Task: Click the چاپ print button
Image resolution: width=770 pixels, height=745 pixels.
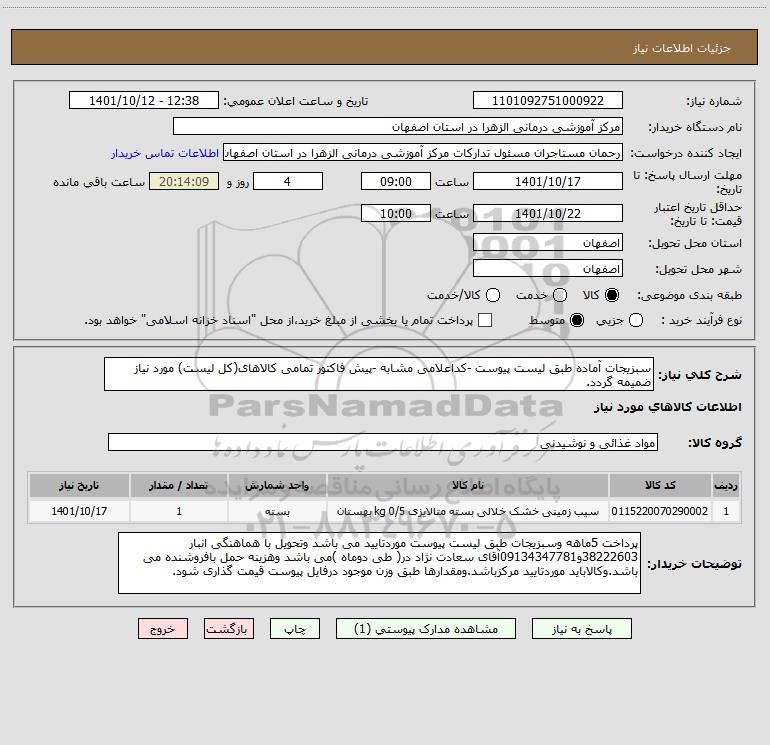Action: [295, 629]
